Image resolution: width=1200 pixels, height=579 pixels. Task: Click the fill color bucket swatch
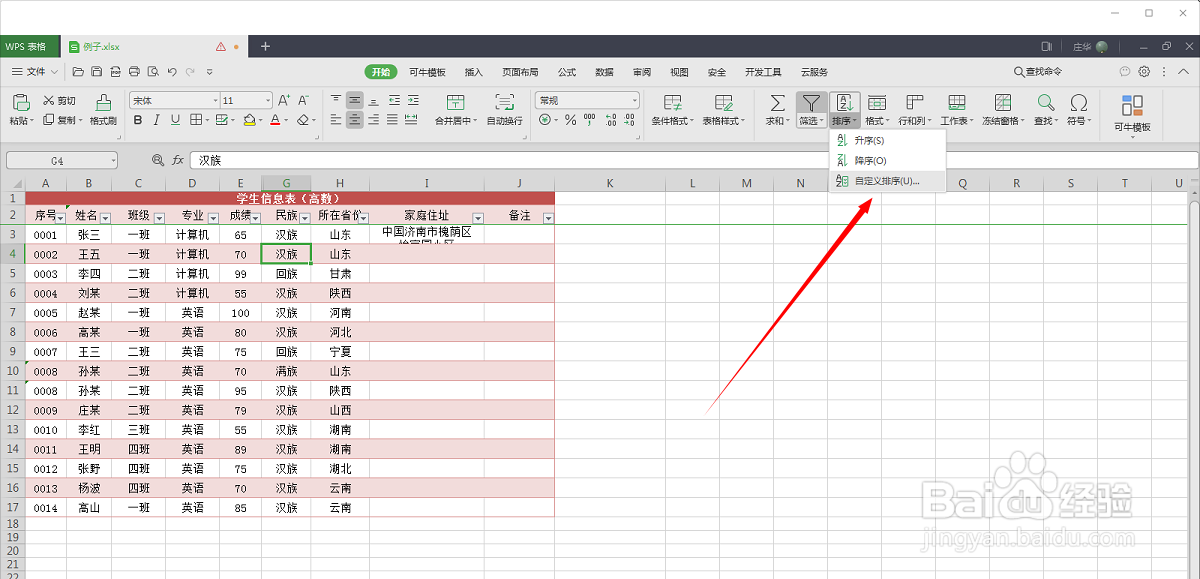pos(249,120)
